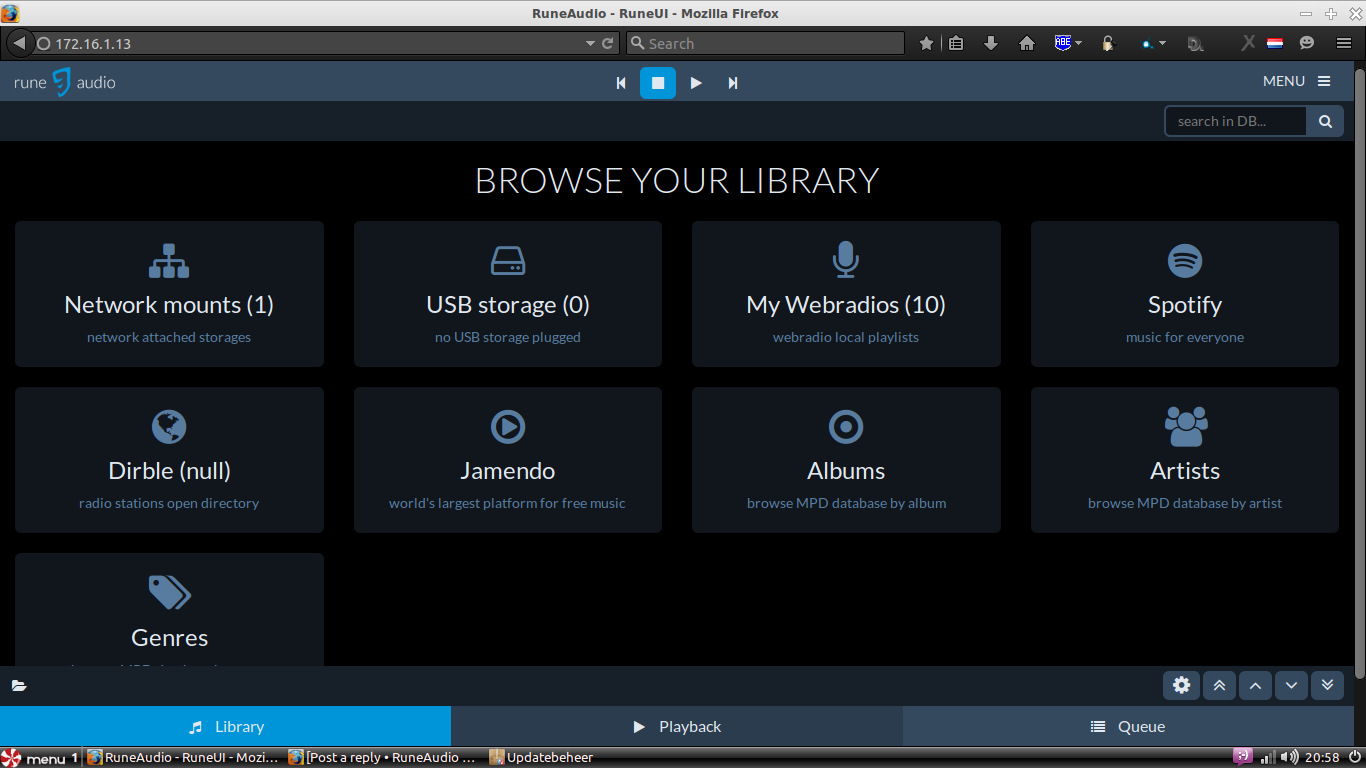Viewport: 1366px width, 768px height.
Task: Click the open folder icon in bottom bar
Action: tap(19, 686)
